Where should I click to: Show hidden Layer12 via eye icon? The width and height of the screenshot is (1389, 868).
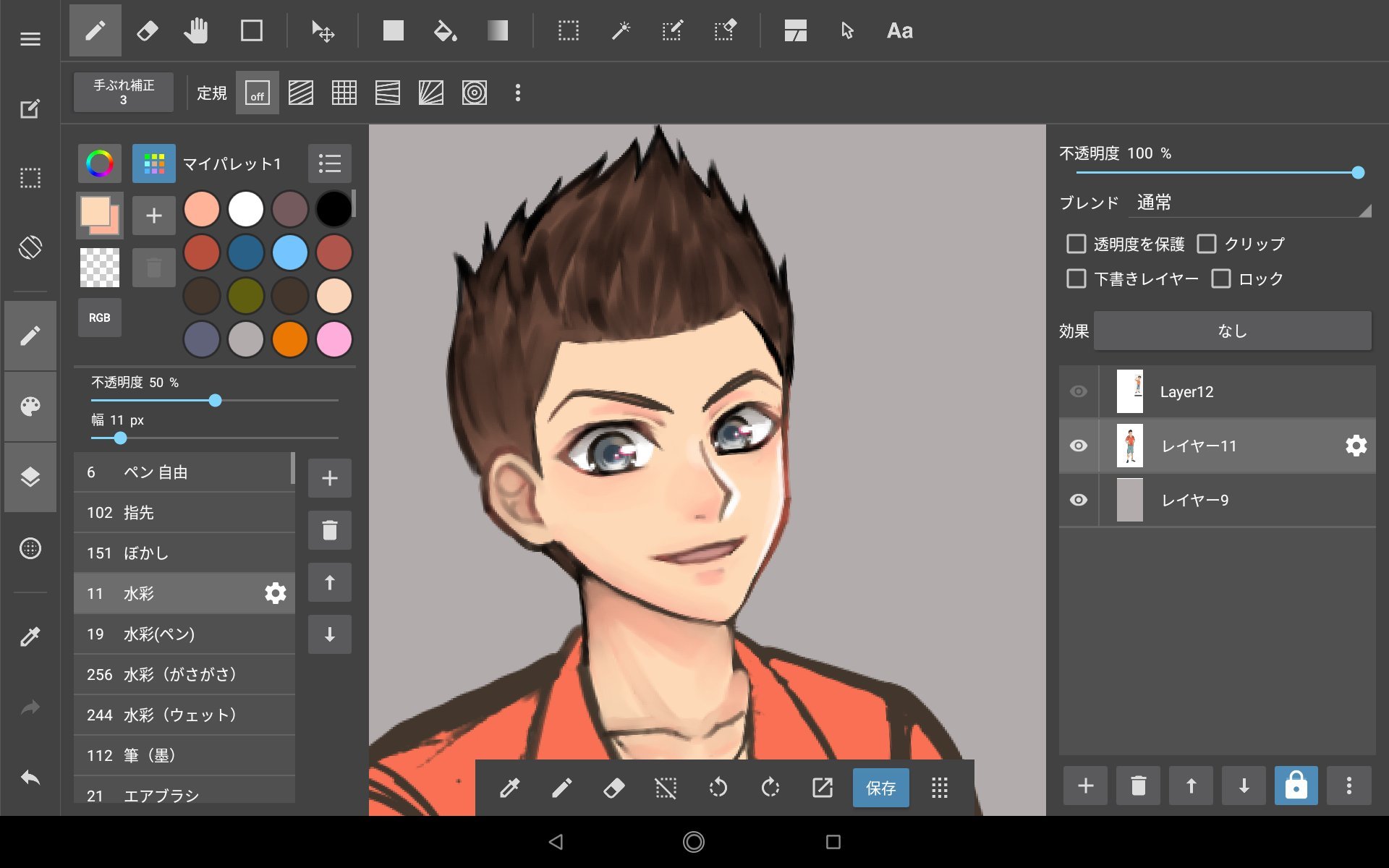pyautogui.click(x=1078, y=391)
